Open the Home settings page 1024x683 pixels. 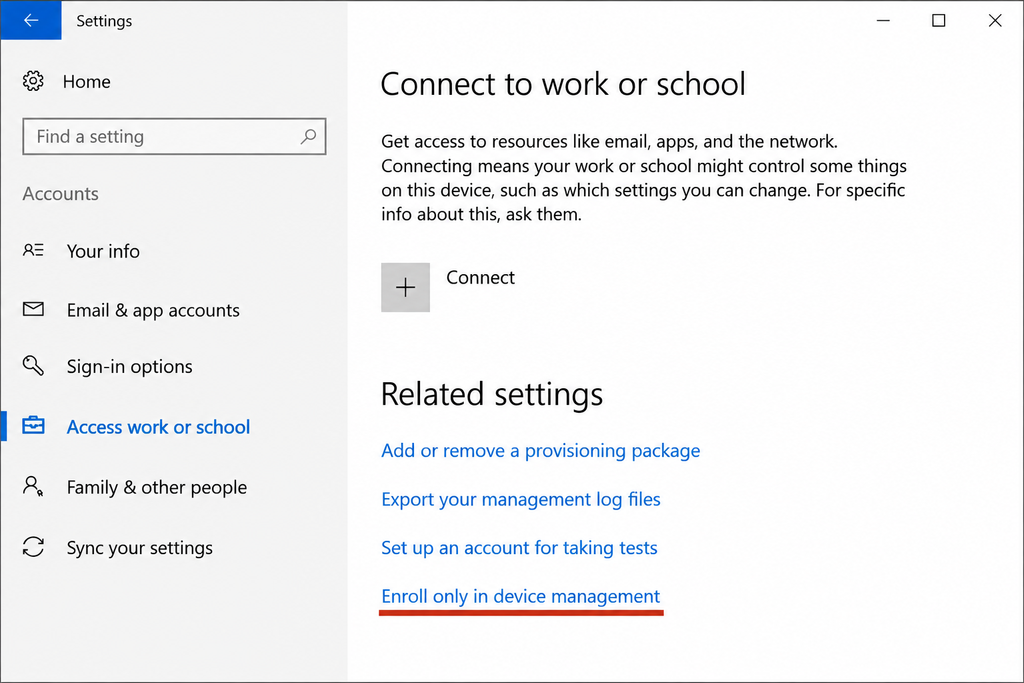86,82
